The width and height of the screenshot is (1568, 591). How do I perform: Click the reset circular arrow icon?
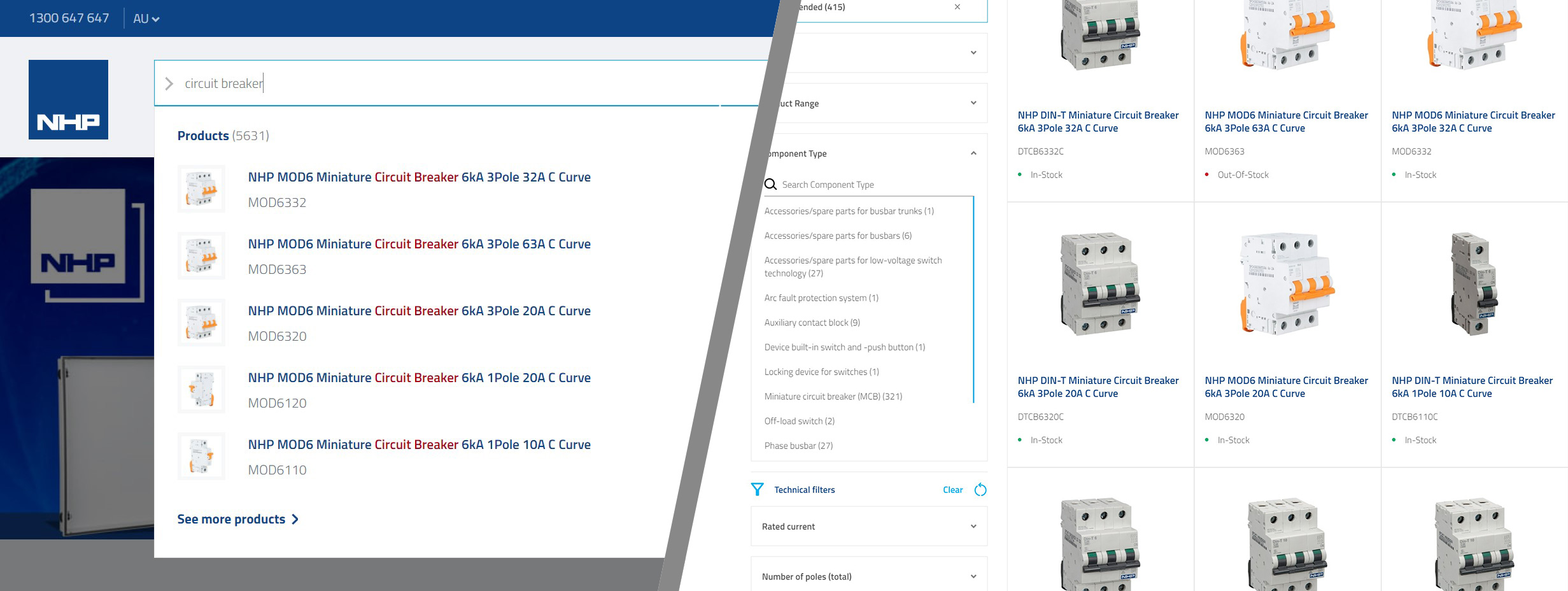click(x=980, y=489)
